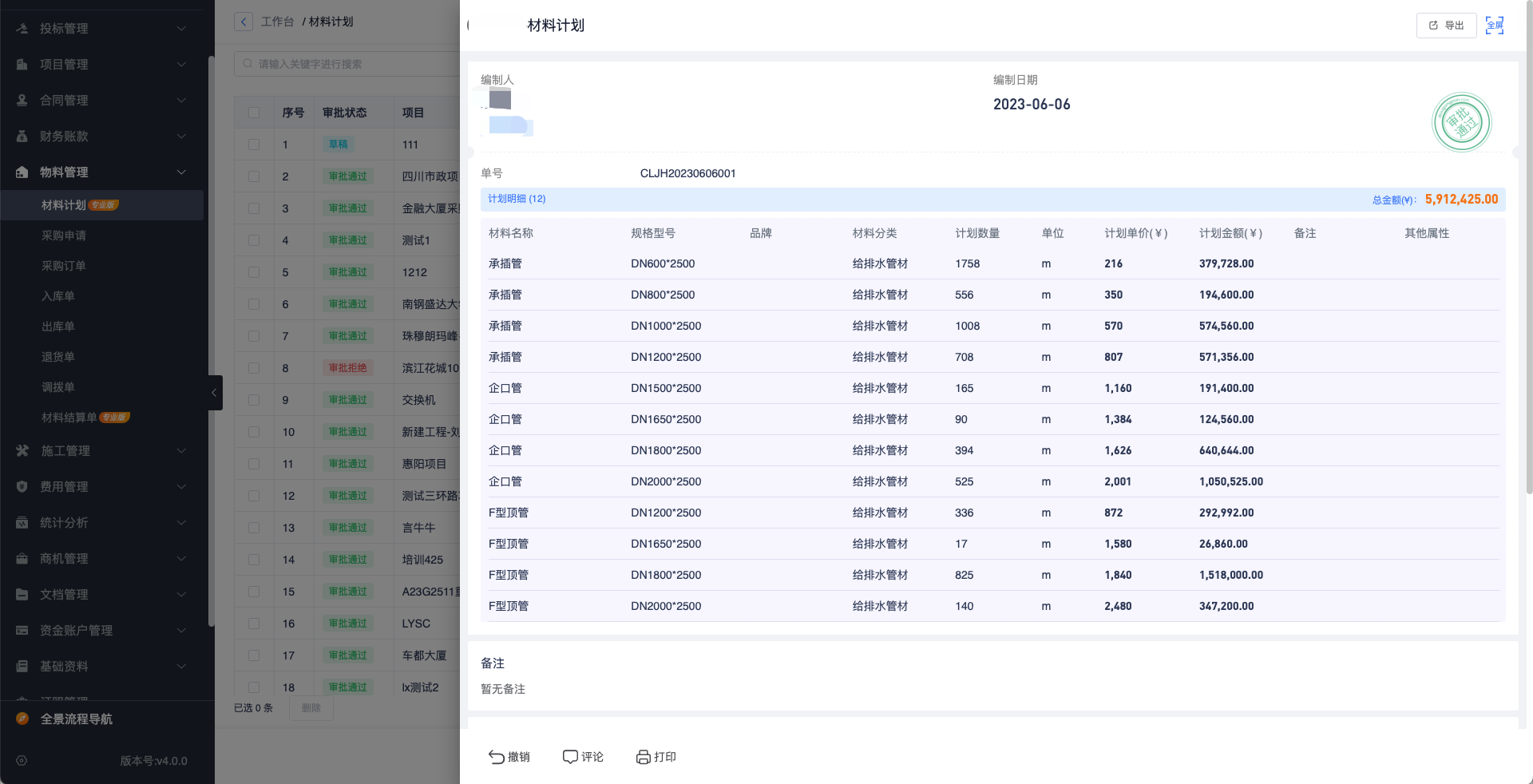Open fullscreen with the 全屏 icon
The height and width of the screenshot is (784, 1533).
(x=1495, y=26)
